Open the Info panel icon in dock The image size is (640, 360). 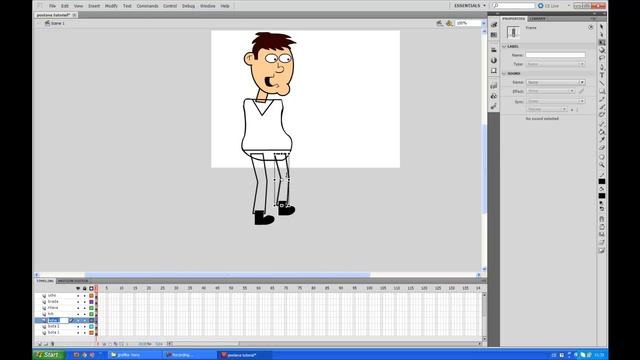pos(494,60)
